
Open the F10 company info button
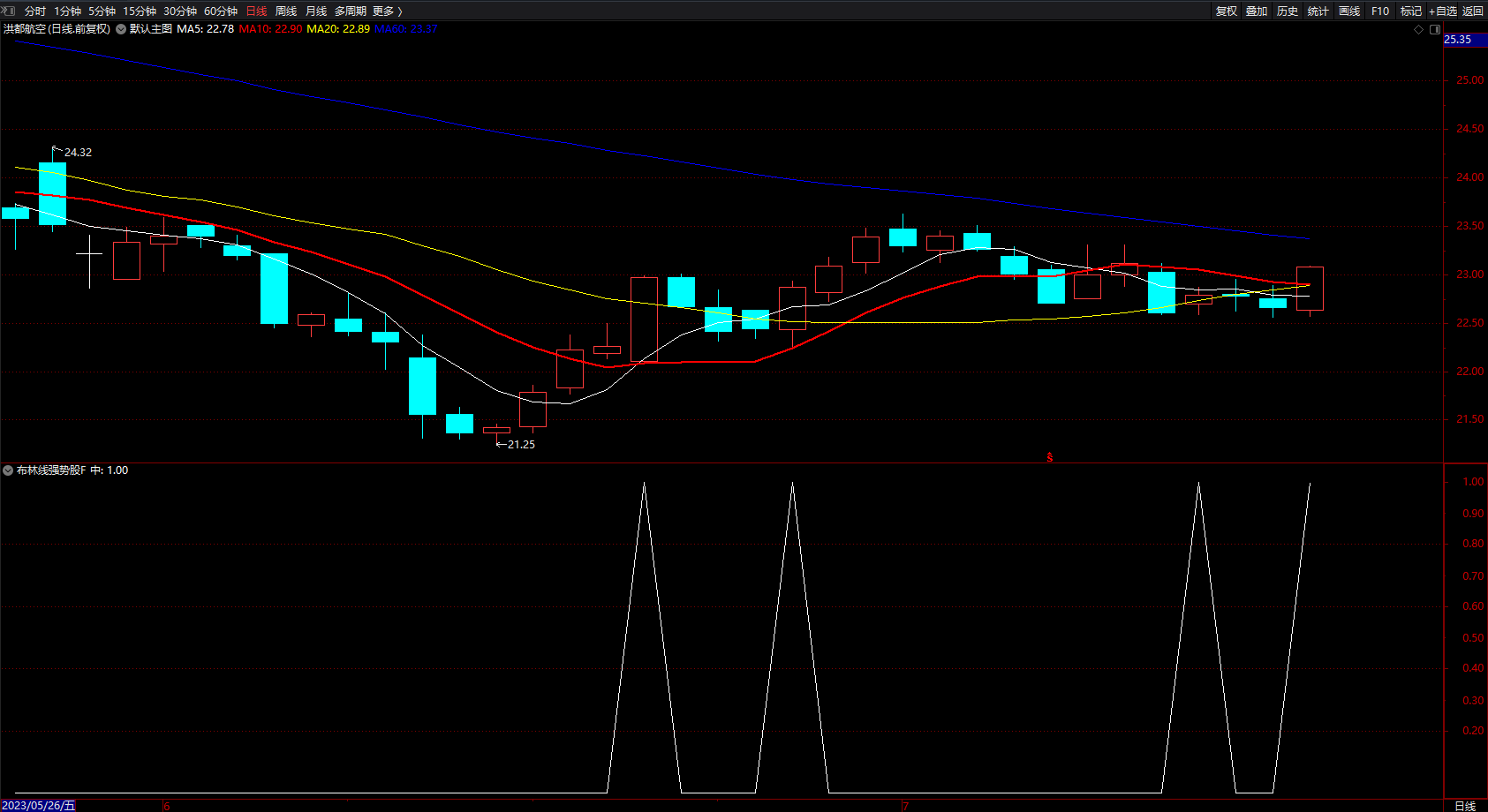1380,11
